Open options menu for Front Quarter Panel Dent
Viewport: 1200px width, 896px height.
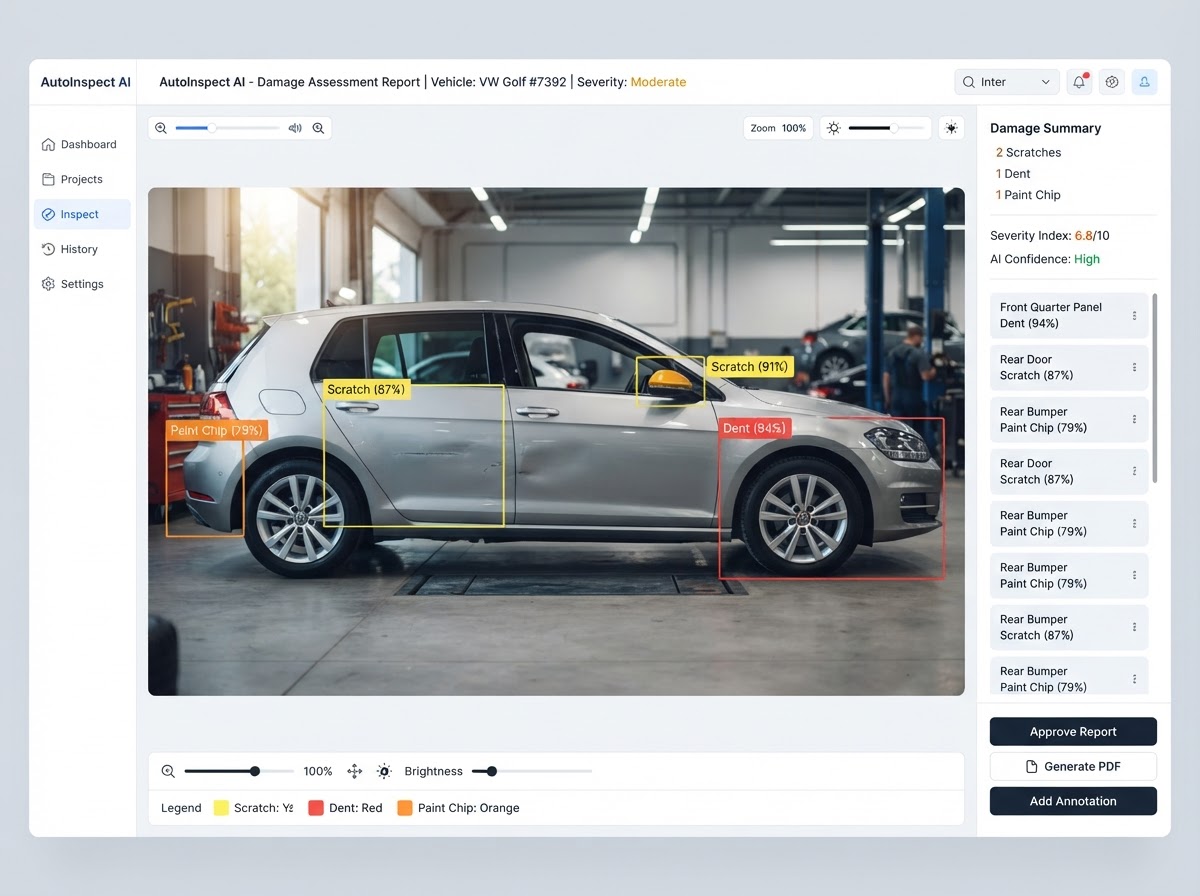click(1134, 315)
